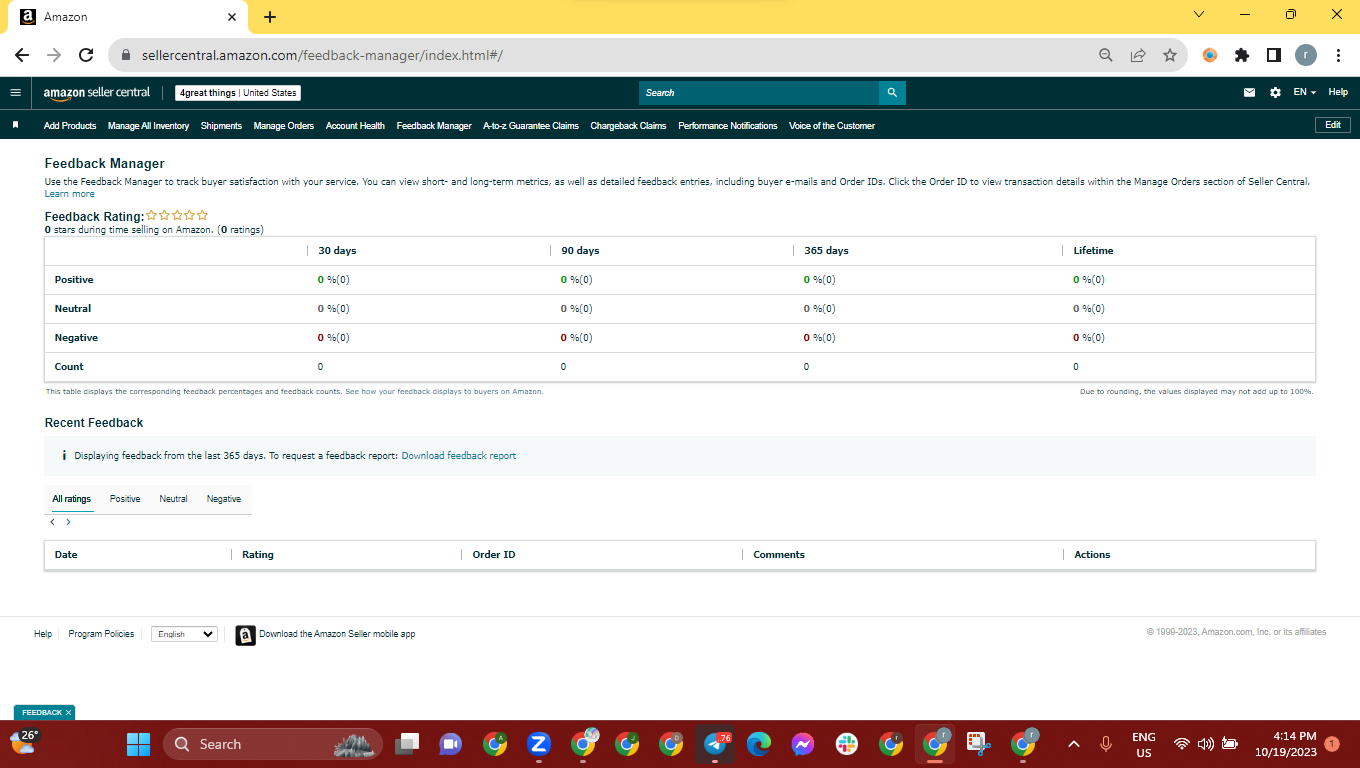Viewport: 1360px width, 768px height.
Task: Open the Chrome profile avatar
Action: pos(1306,56)
